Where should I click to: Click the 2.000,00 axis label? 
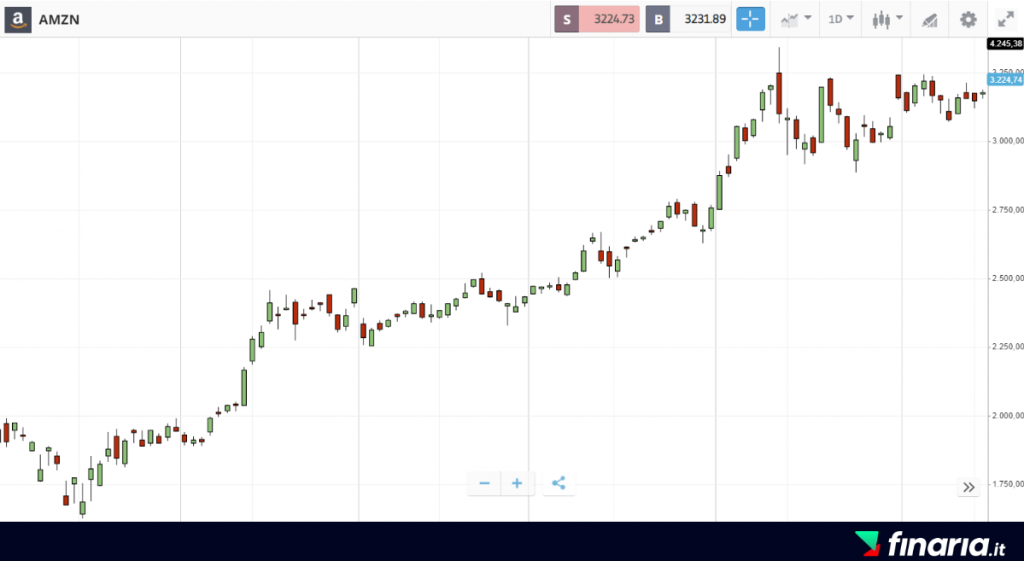[1008, 415]
